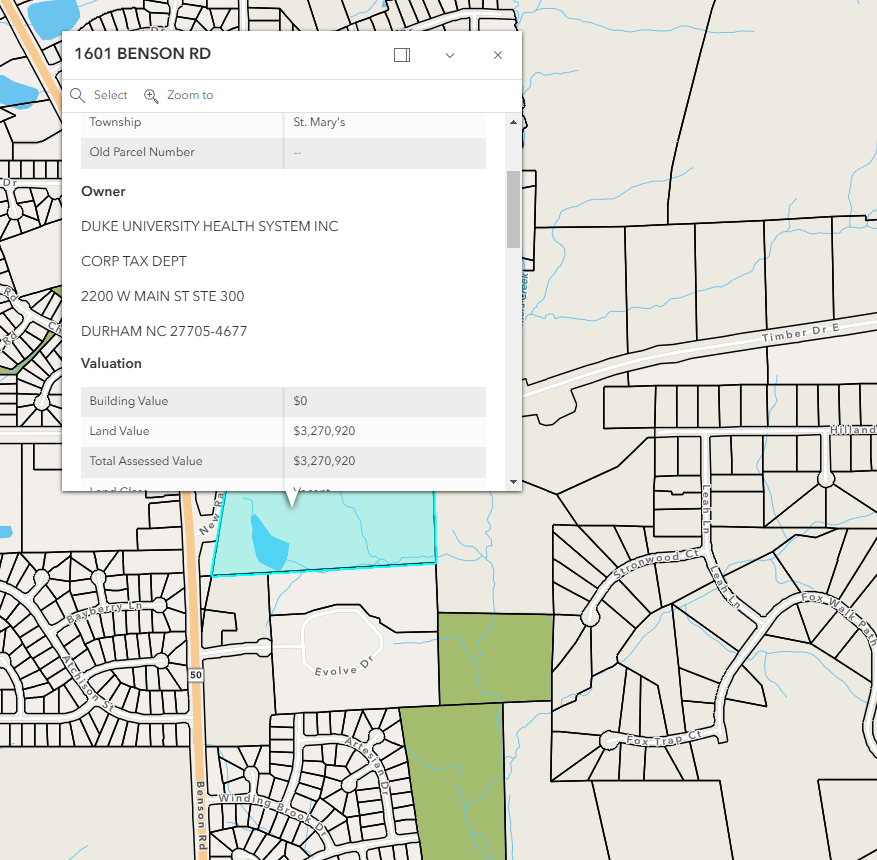Dock the 1601 Benson Rd popup

pyautogui.click(x=402, y=55)
